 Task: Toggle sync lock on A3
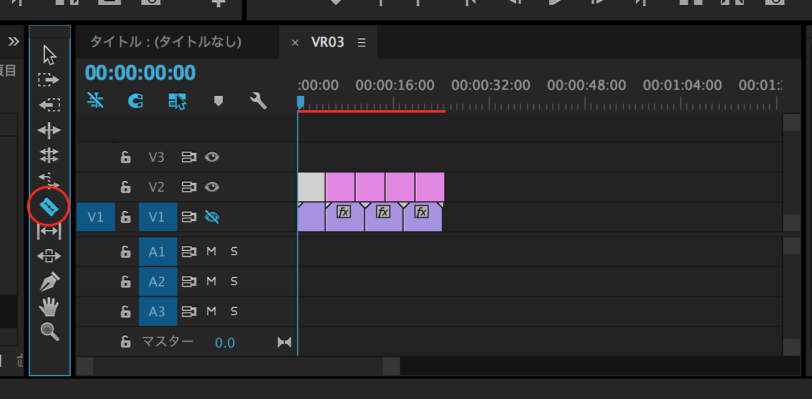pyautogui.click(x=188, y=312)
